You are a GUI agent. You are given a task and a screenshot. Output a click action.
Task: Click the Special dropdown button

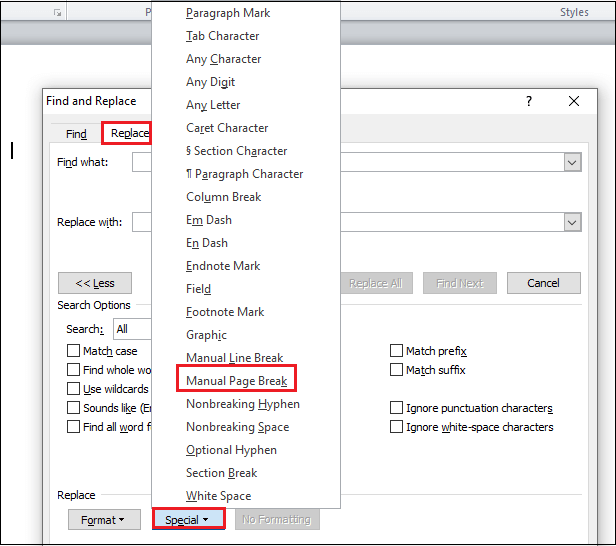click(189, 520)
